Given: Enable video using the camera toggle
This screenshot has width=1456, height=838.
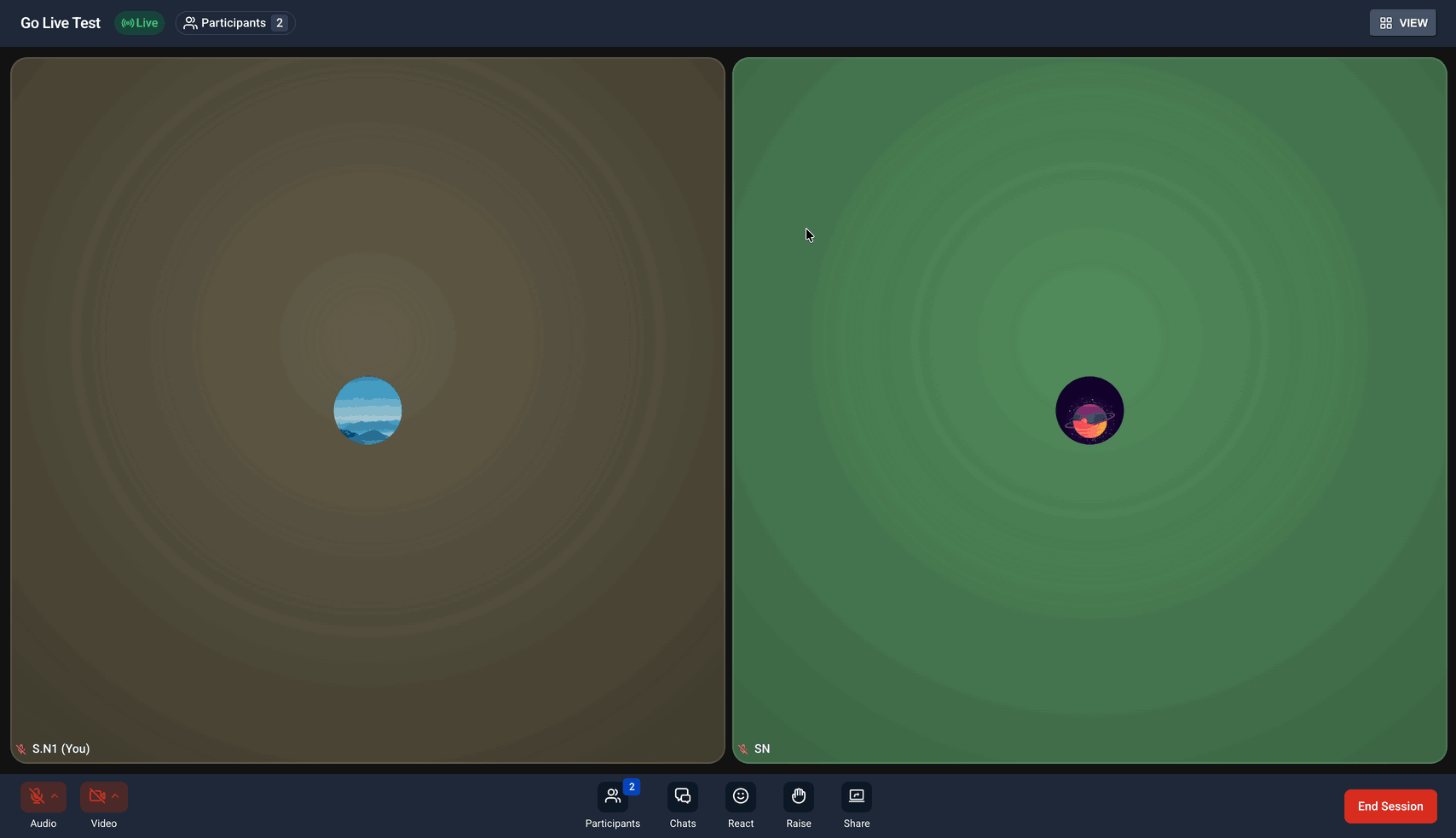Looking at the screenshot, I should (x=98, y=795).
